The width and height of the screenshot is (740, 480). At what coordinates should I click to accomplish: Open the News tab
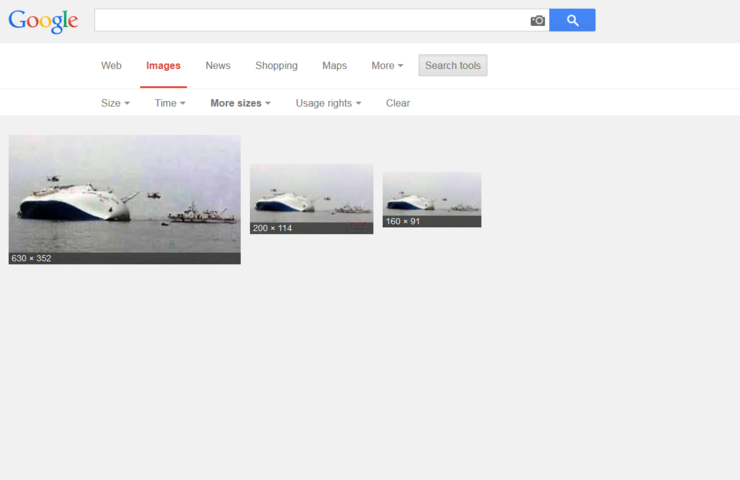pos(218,66)
